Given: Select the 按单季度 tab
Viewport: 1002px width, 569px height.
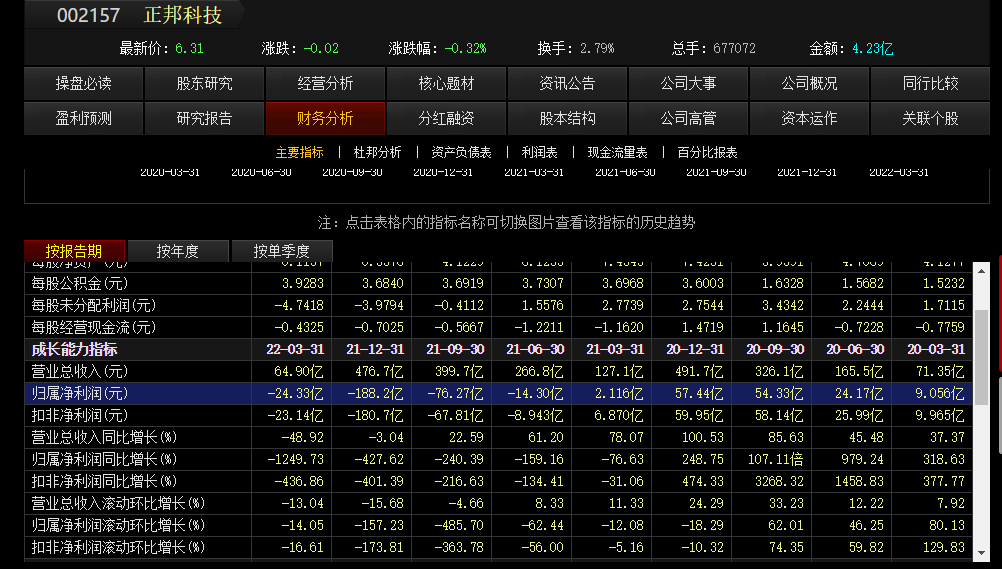Looking at the screenshot, I should click(x=281, y=251).
